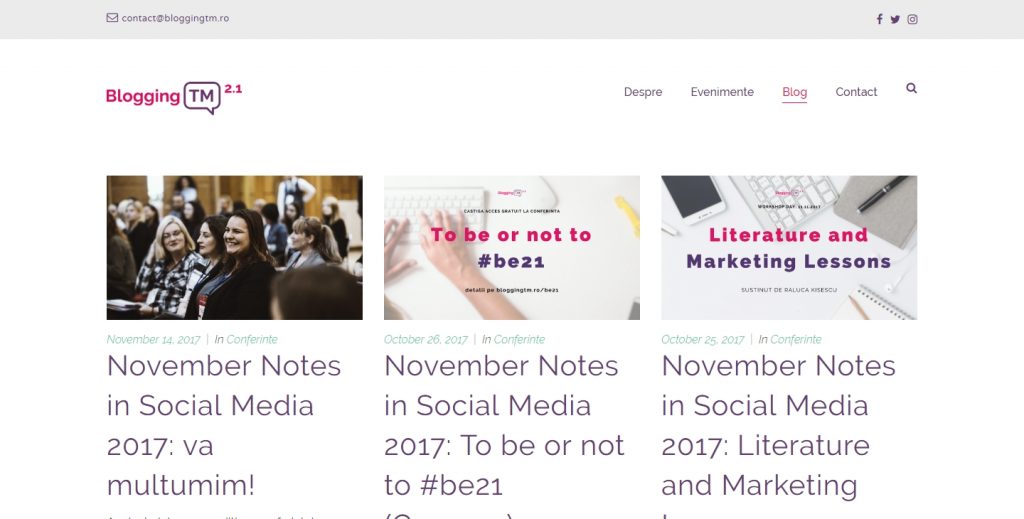
Task: Open the 'To be or not to #be21' post title
Action: coord(503,425)
